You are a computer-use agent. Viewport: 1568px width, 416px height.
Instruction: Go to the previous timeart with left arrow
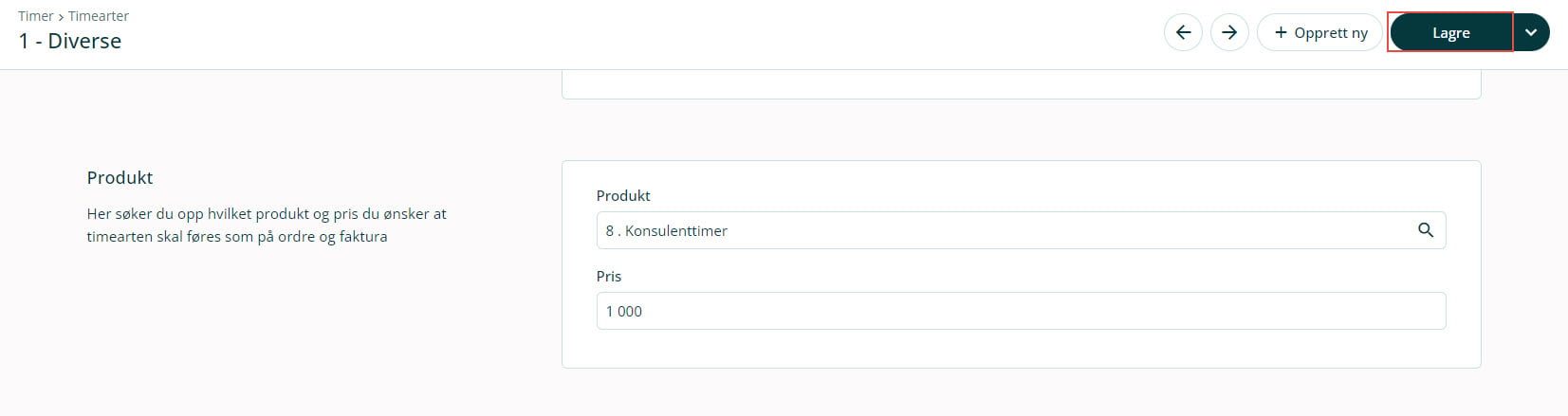[1183, 32]
